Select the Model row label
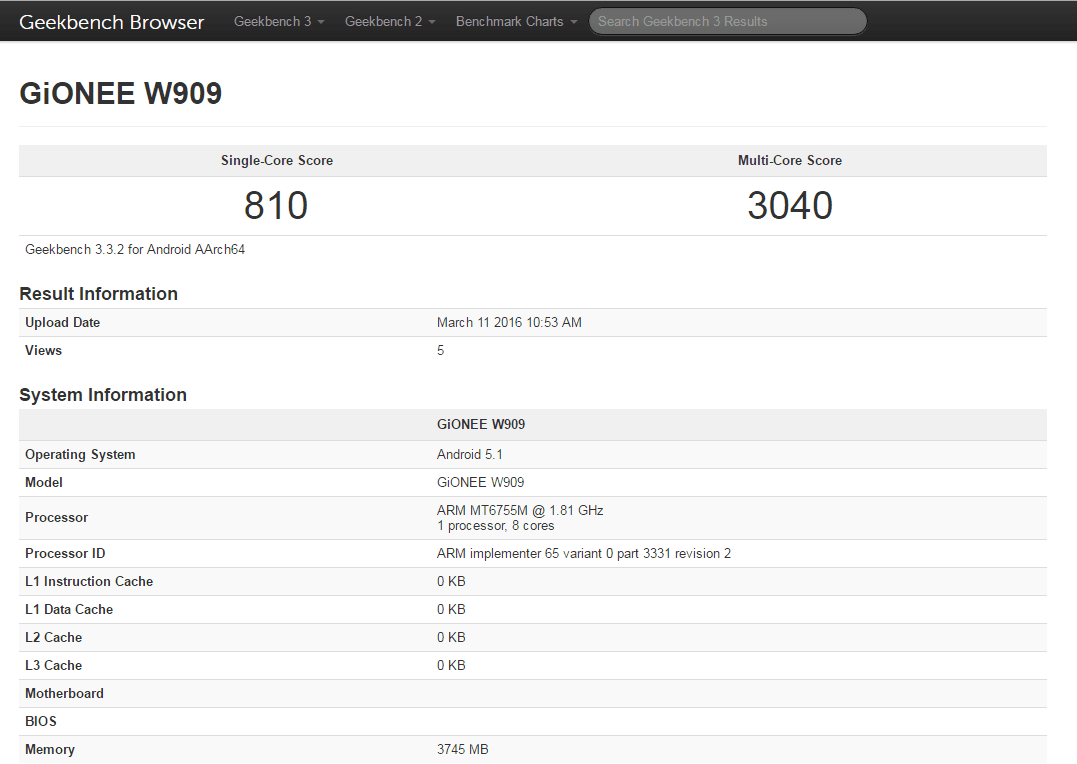The height and width of the screenshot is (764, 1077). 43,482
